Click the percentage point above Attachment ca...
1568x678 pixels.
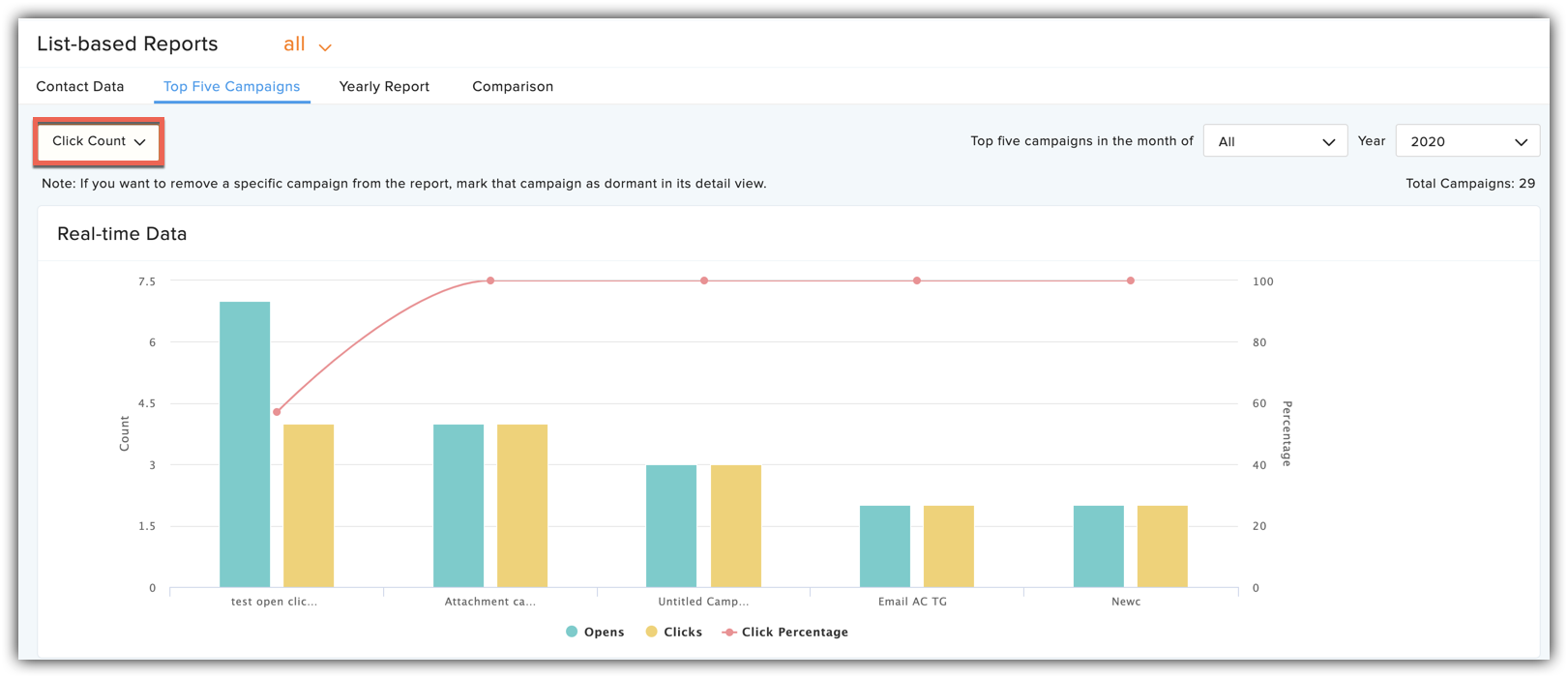tap(490, 280)
